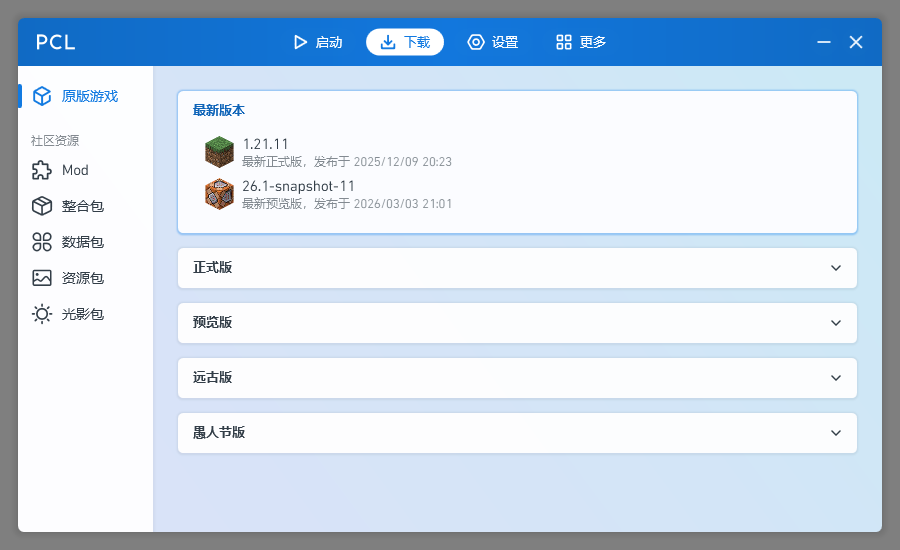Open 整合包 in the sidebar
The height and width of the screenshot is (550, 900).
click(x=86, y=206)
